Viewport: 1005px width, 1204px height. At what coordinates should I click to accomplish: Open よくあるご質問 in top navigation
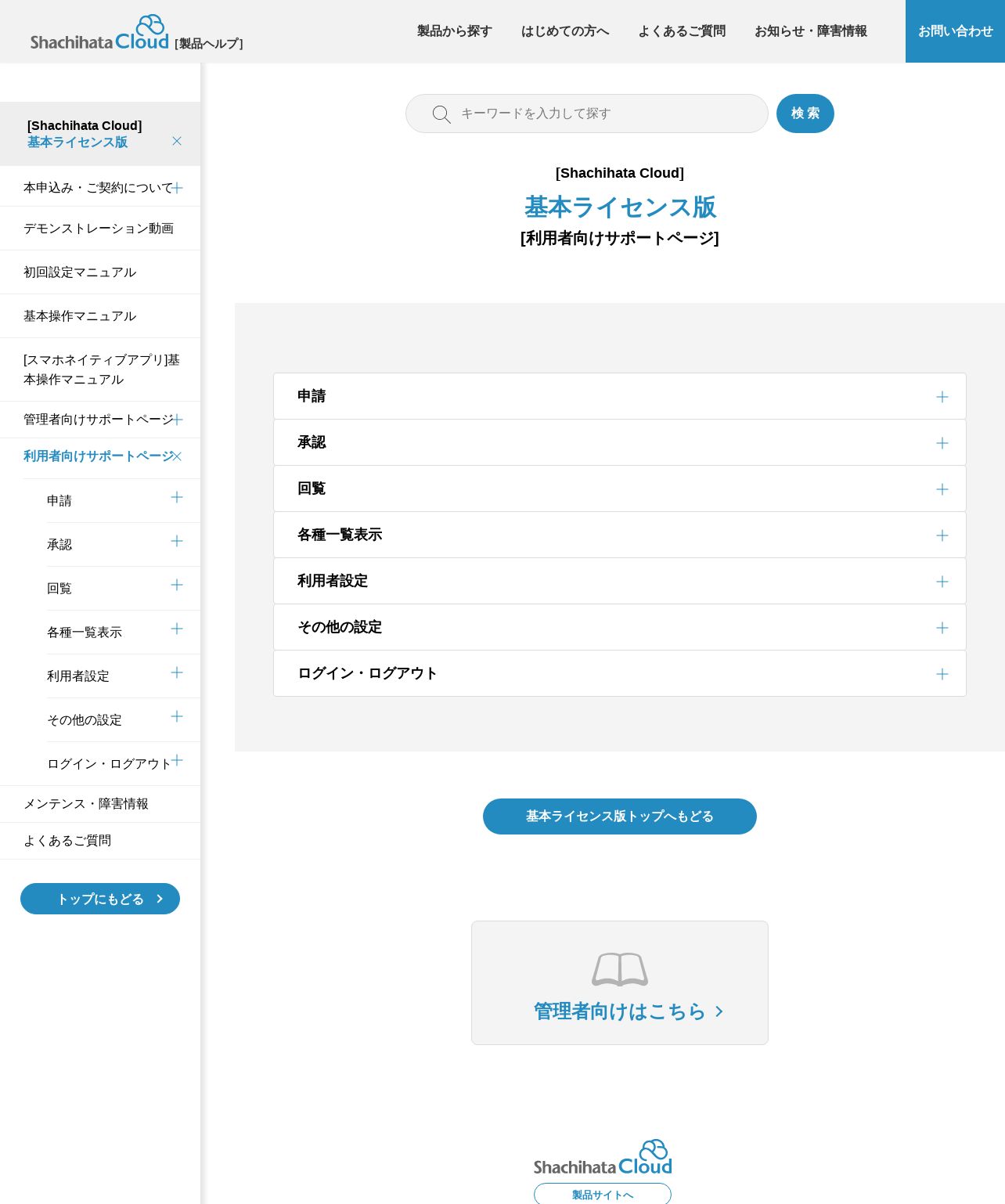coord(682,31)
